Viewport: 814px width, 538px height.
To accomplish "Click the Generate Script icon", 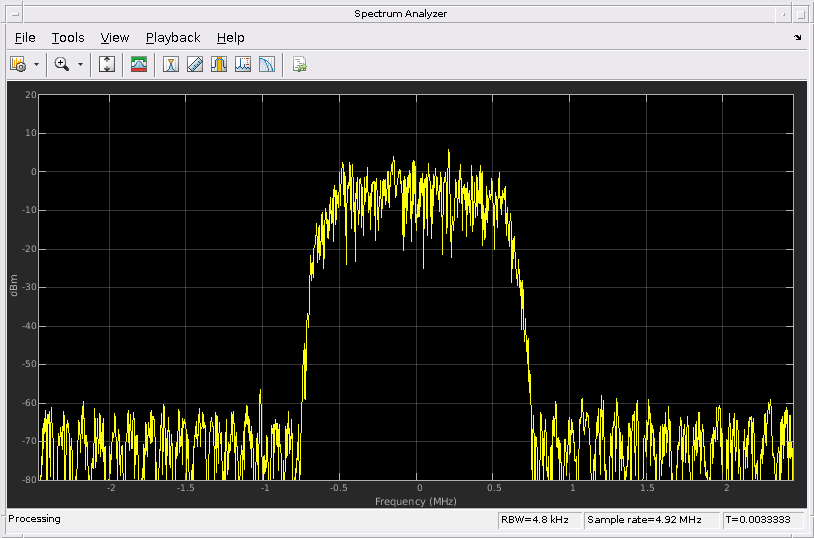I will (x=299, y=64).
